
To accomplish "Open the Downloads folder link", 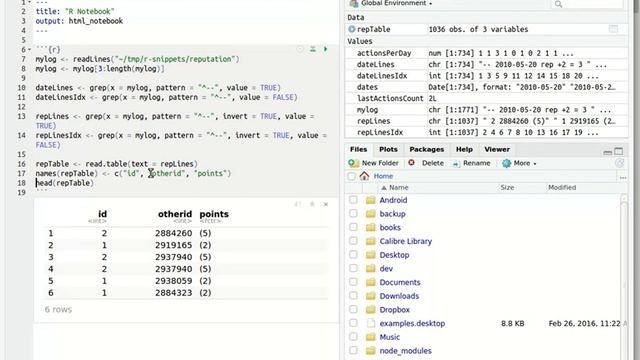I will tap(399, 296).
